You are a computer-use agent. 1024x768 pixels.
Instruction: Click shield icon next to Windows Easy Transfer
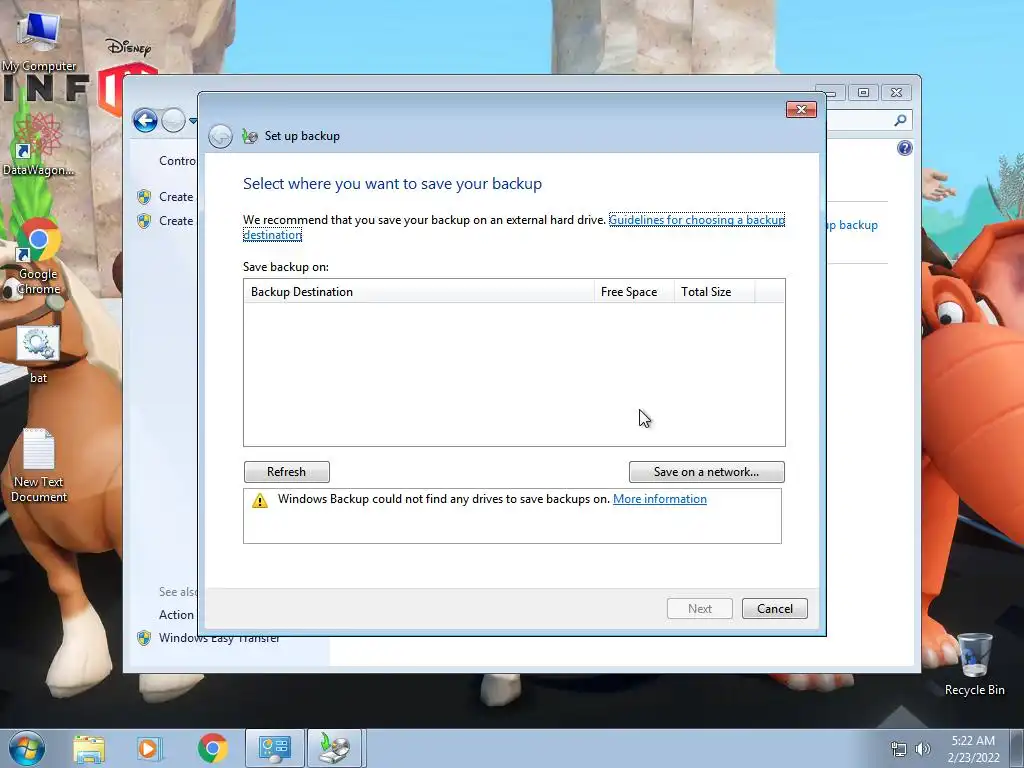pos(144,638)
